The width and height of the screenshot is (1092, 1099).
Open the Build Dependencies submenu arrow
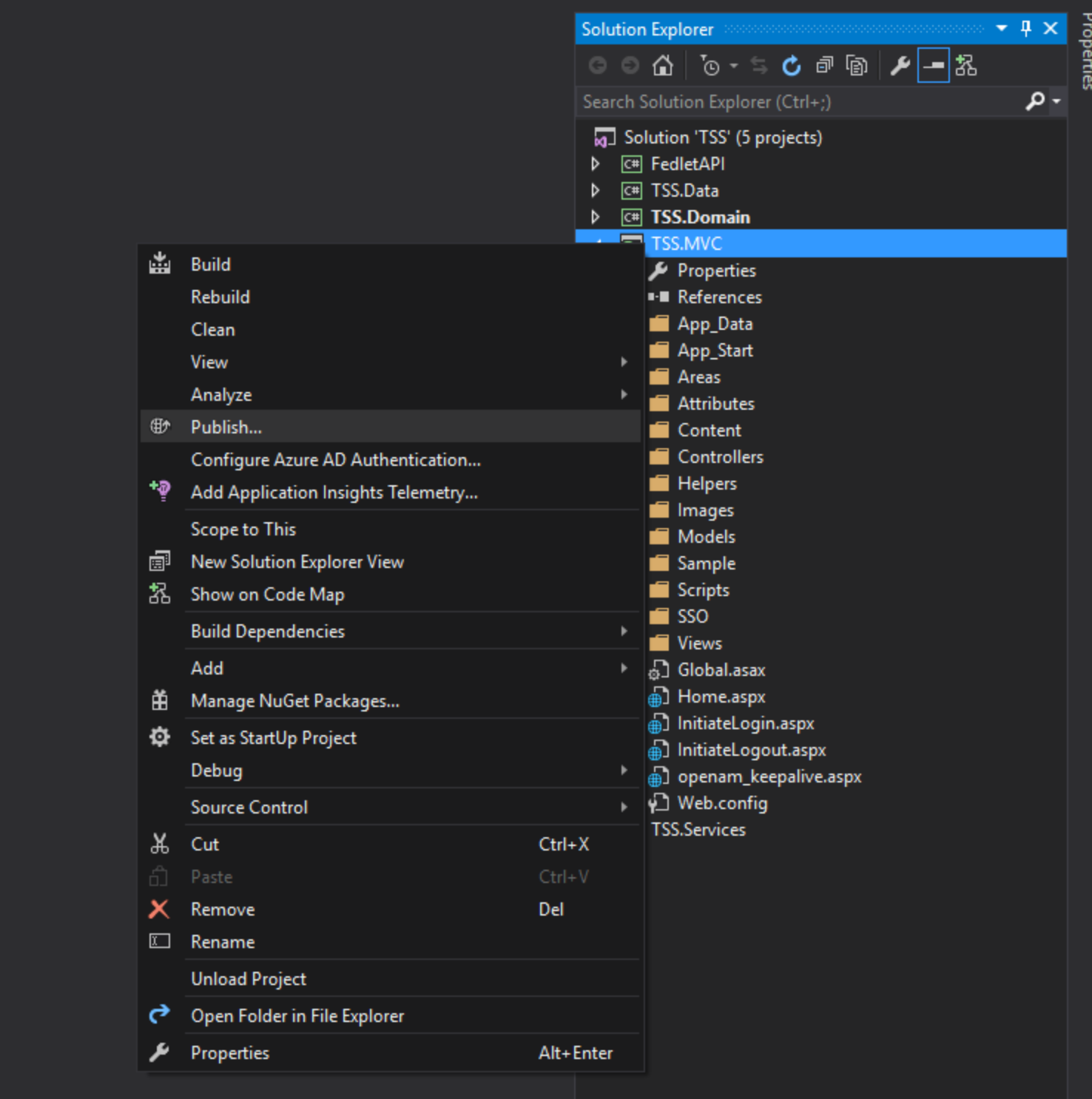pos(624,631)
